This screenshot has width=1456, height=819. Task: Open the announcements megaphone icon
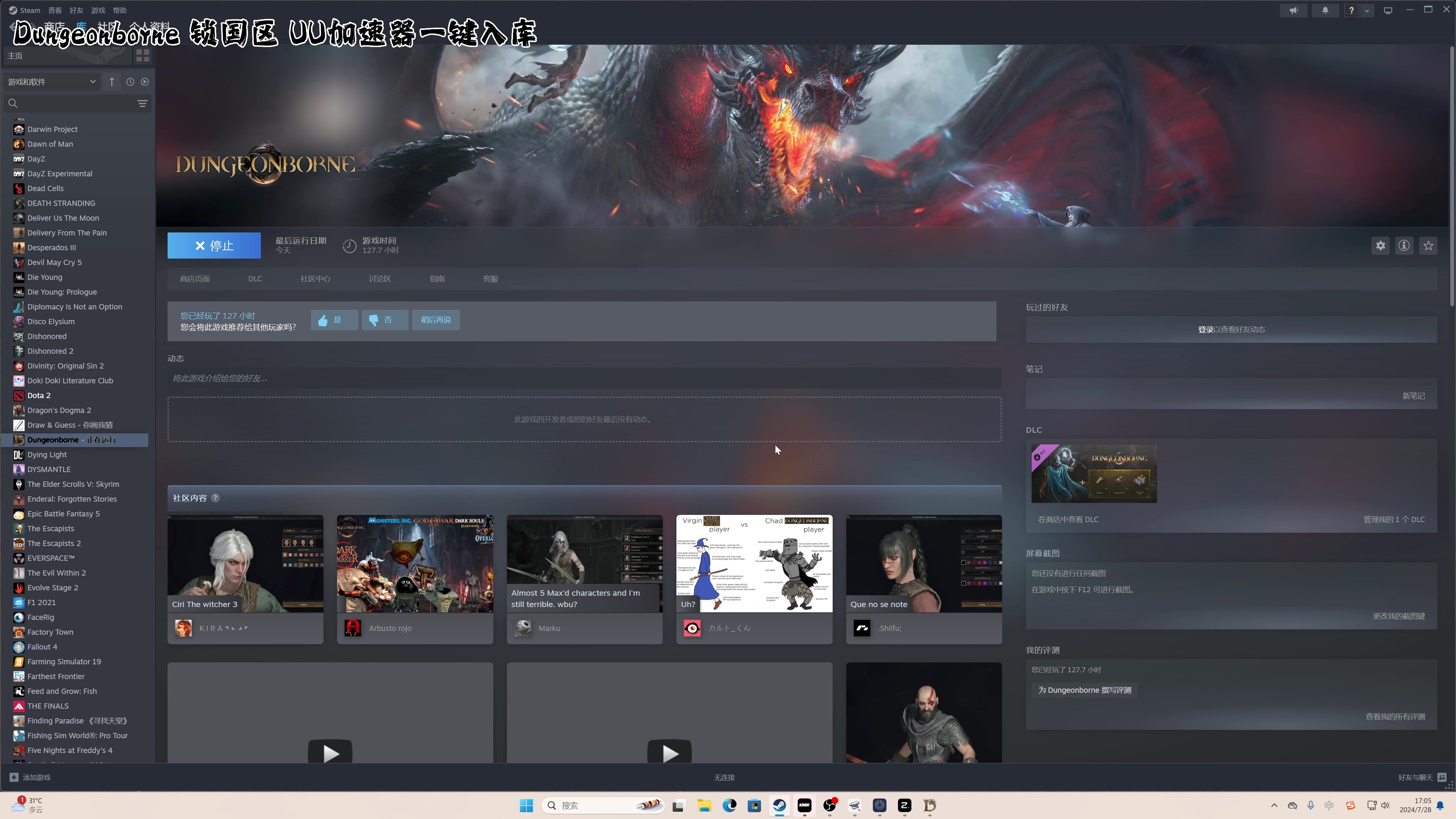pyautogui.click(x=1293, y=10)
